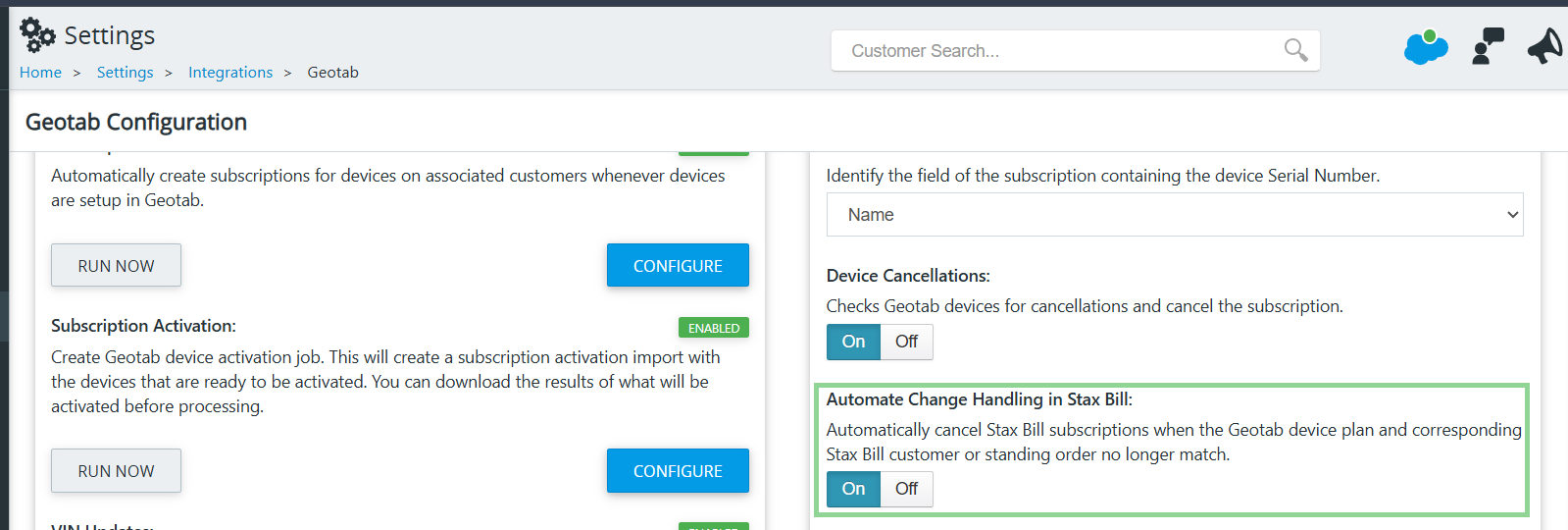The width and height of the screenshot is (1568, 530).
Task: Click the Settings page title text
Action: pos(109,35)
